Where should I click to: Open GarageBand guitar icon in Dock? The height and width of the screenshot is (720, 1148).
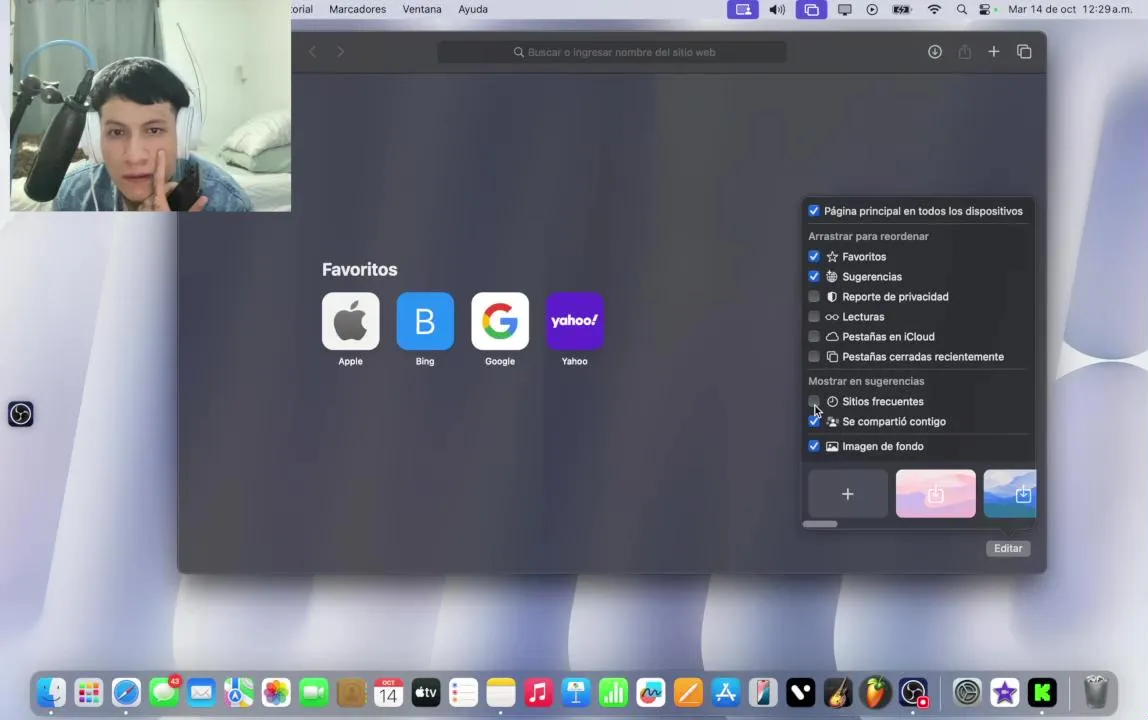click(838, 692)
